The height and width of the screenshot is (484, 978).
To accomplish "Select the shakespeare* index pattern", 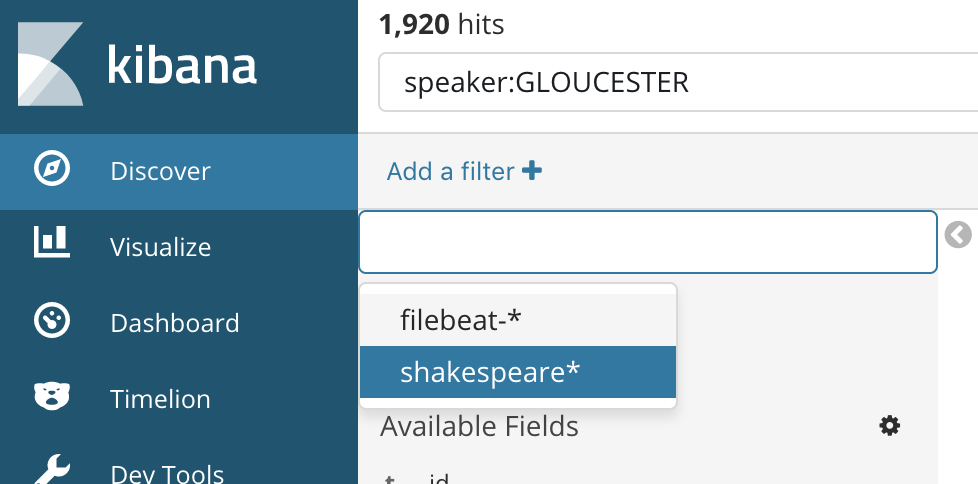I will (x=518, y=372).
